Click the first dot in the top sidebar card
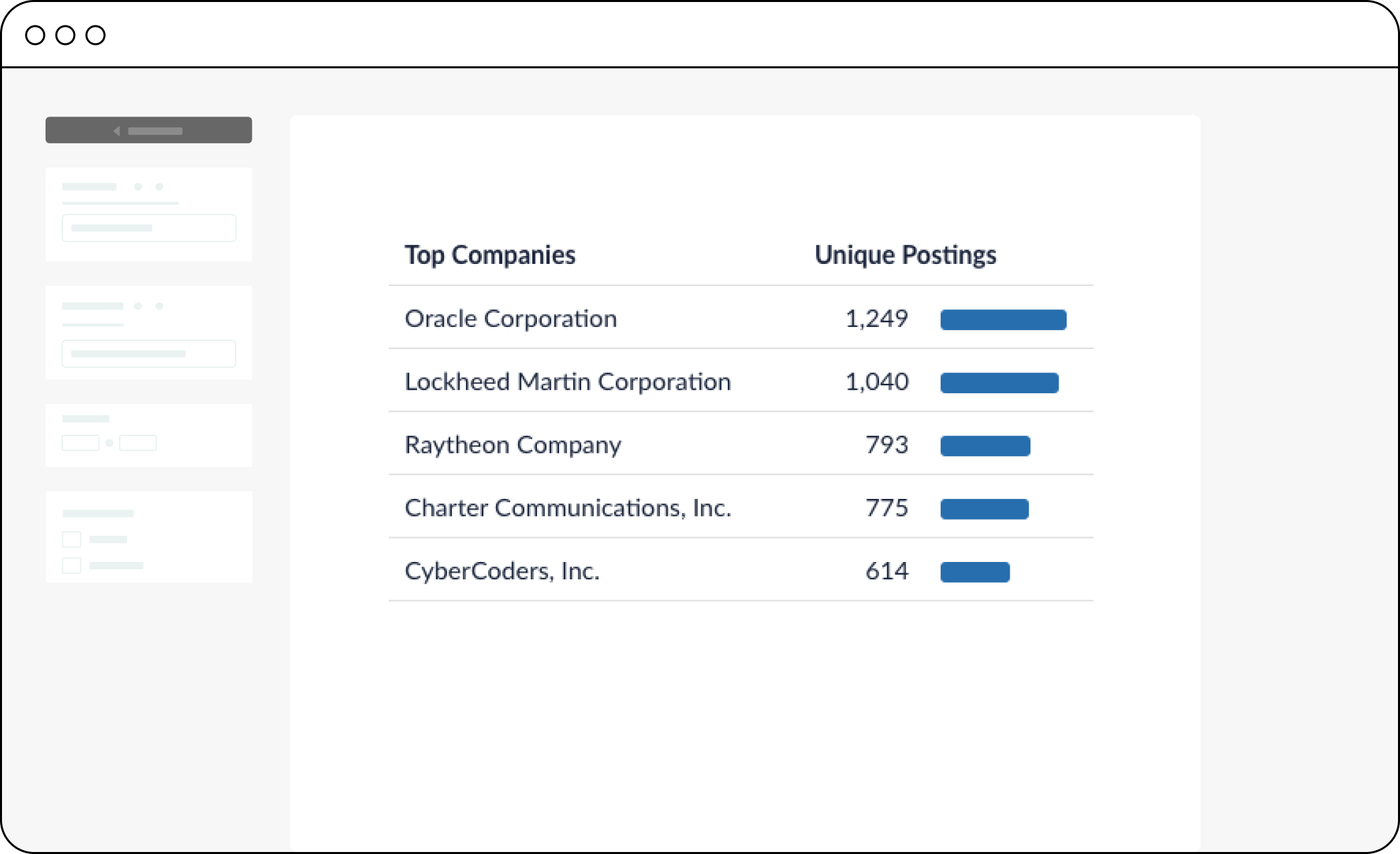The width and height of the screenshot is (1400, 854). coord(138,187)
